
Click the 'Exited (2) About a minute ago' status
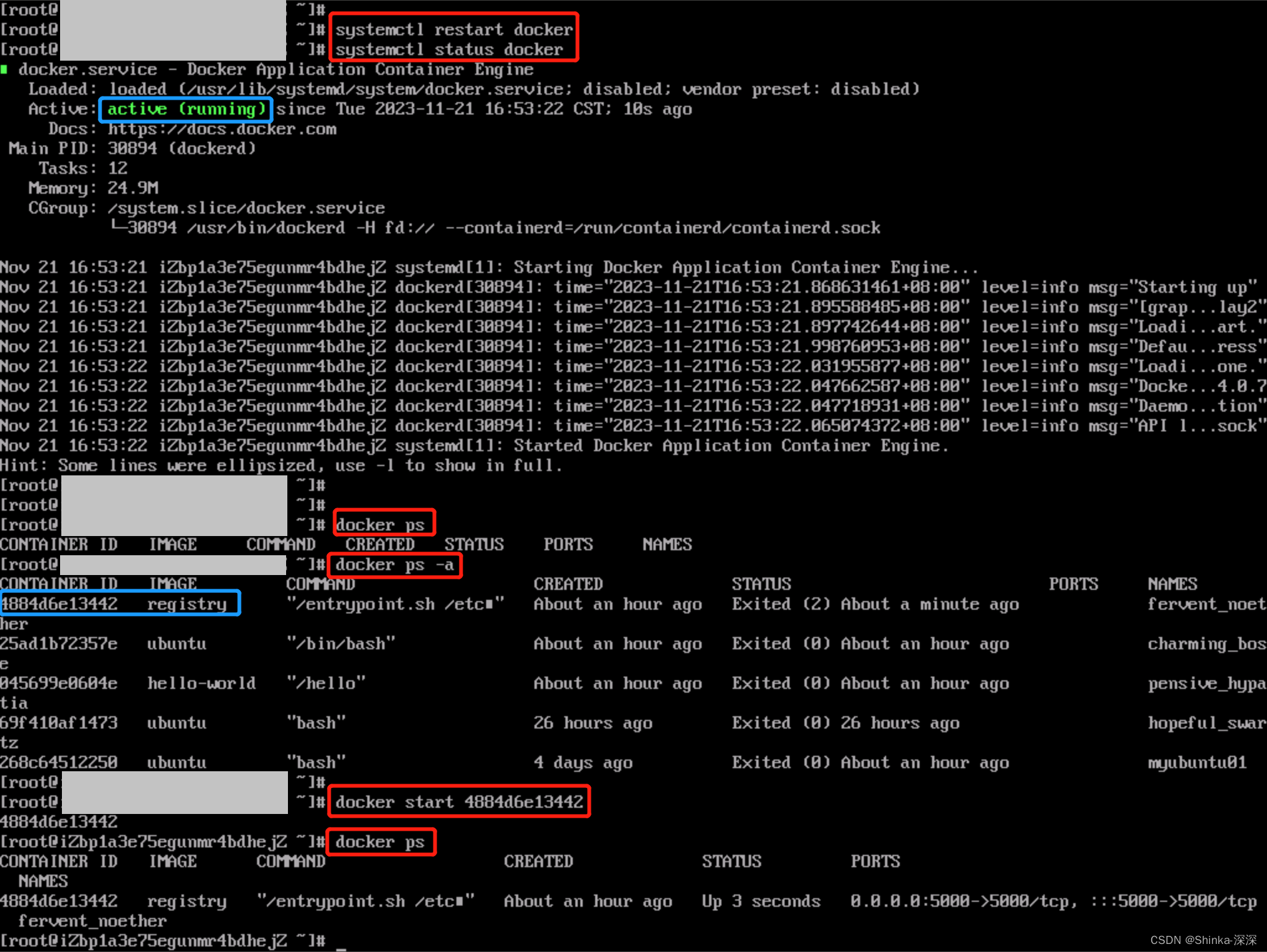pyautogui.click(x=875, y=604)
